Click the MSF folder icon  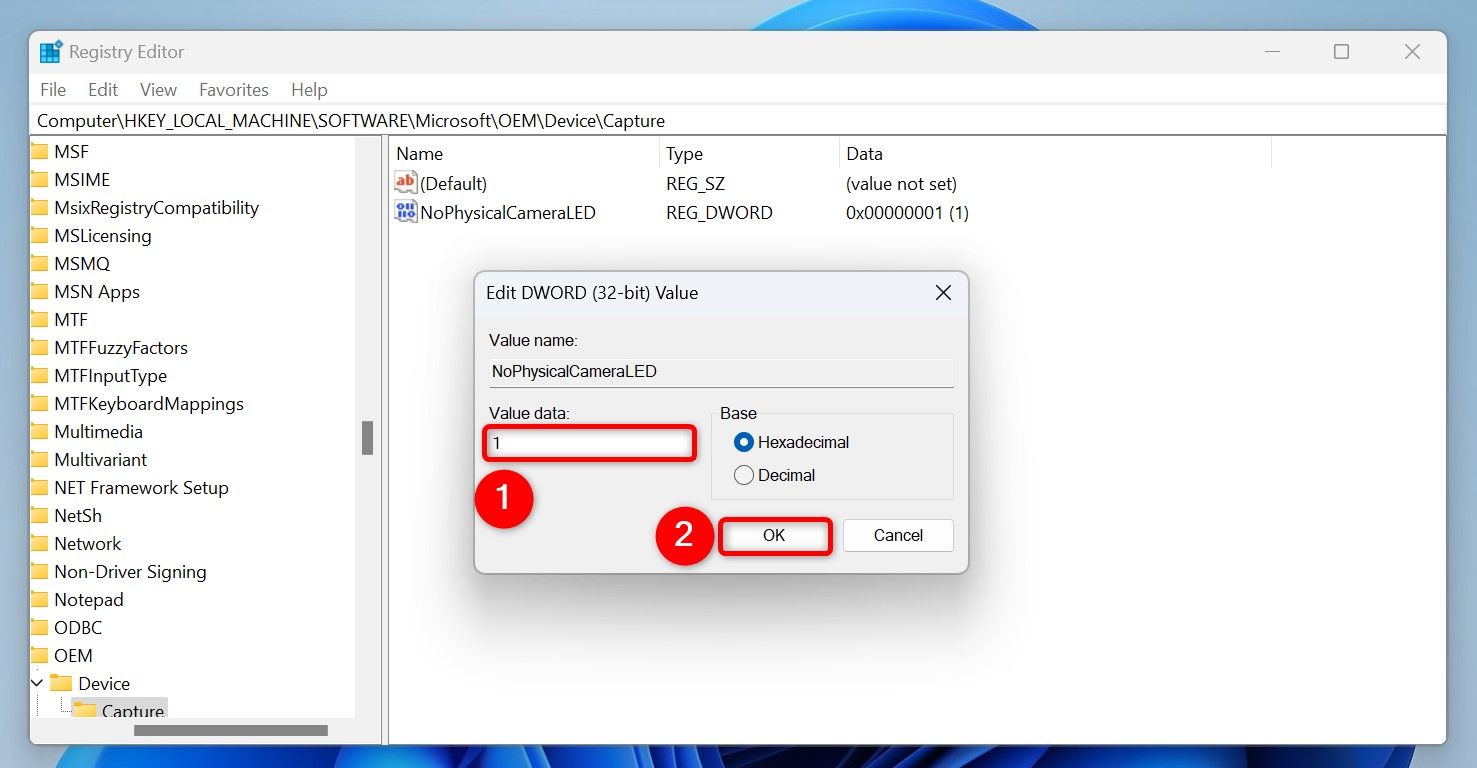pos(39,152)
